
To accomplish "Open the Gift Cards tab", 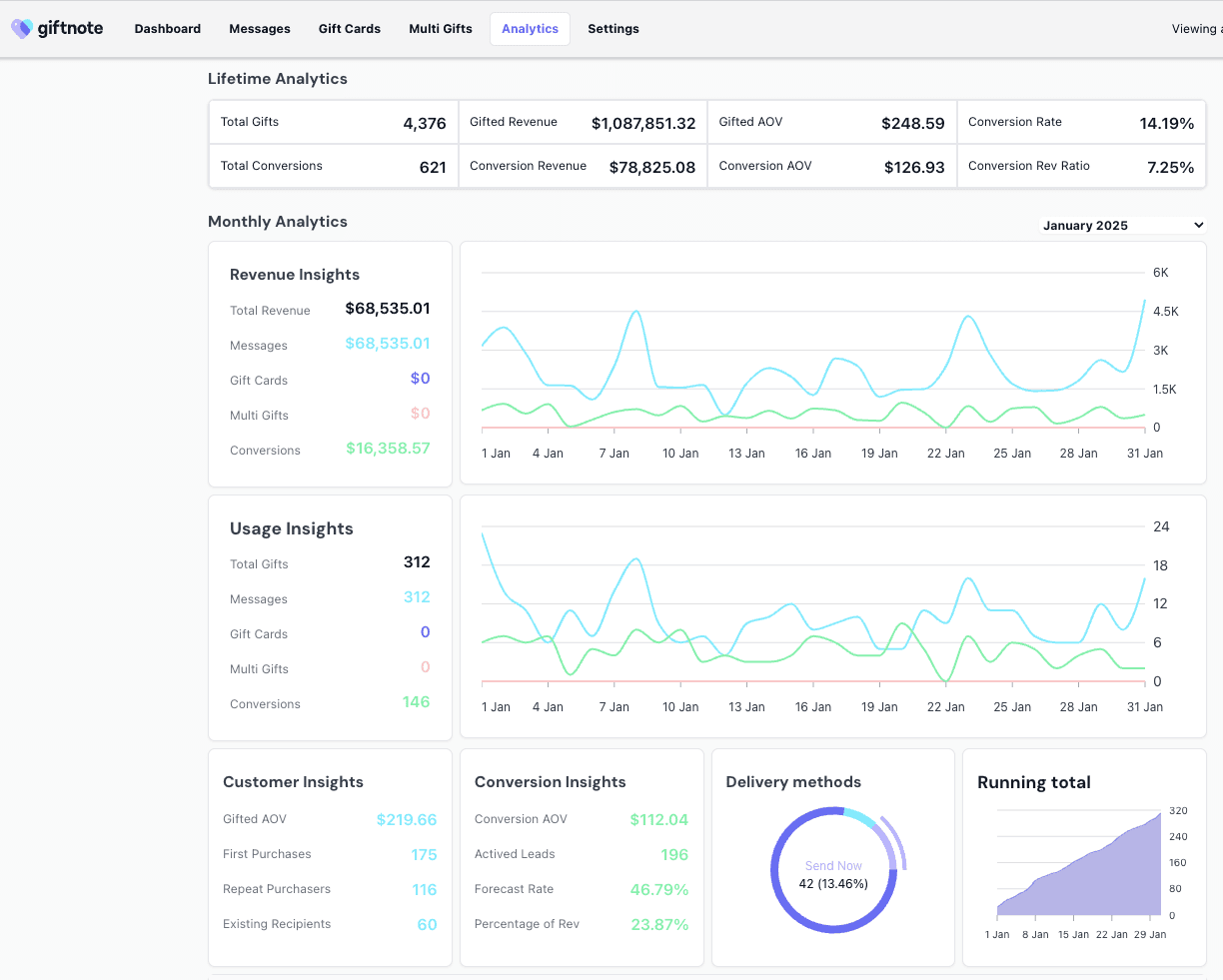I will point(350,29).
